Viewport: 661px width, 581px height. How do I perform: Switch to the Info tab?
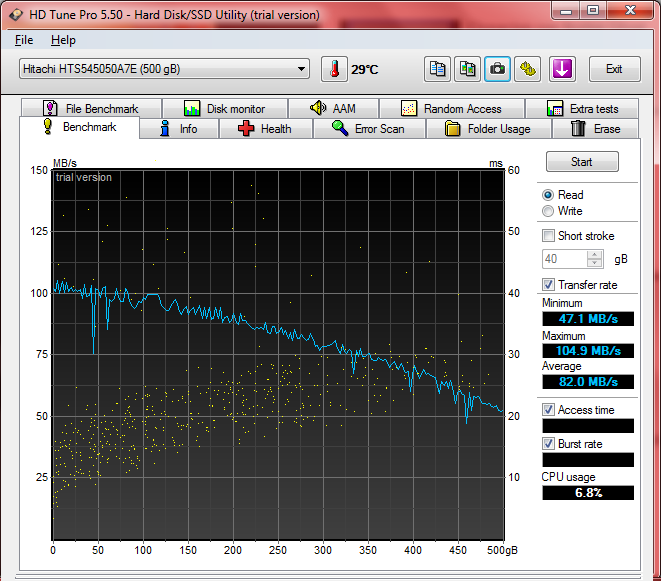pos(179,129)
